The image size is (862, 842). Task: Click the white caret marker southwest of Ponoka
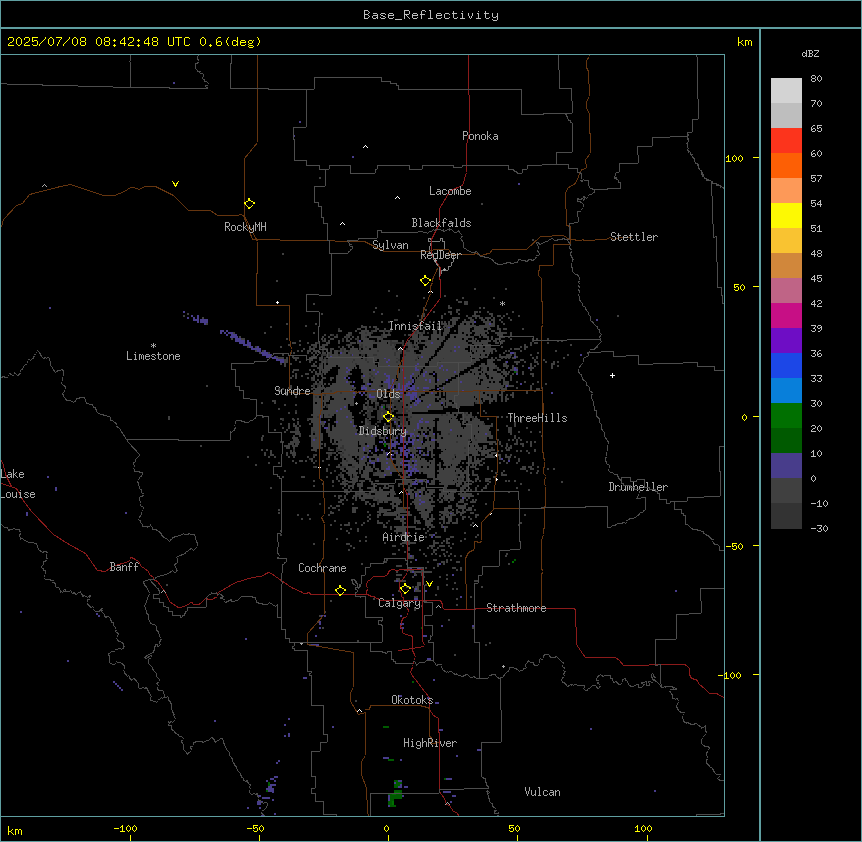click(365, 147)
